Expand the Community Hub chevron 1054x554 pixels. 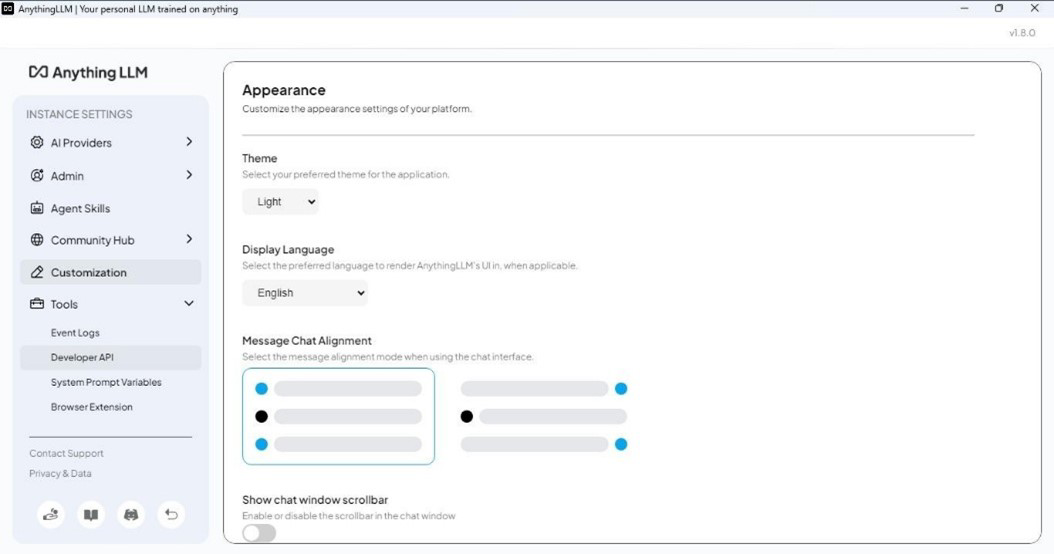(x=189, y=239)
